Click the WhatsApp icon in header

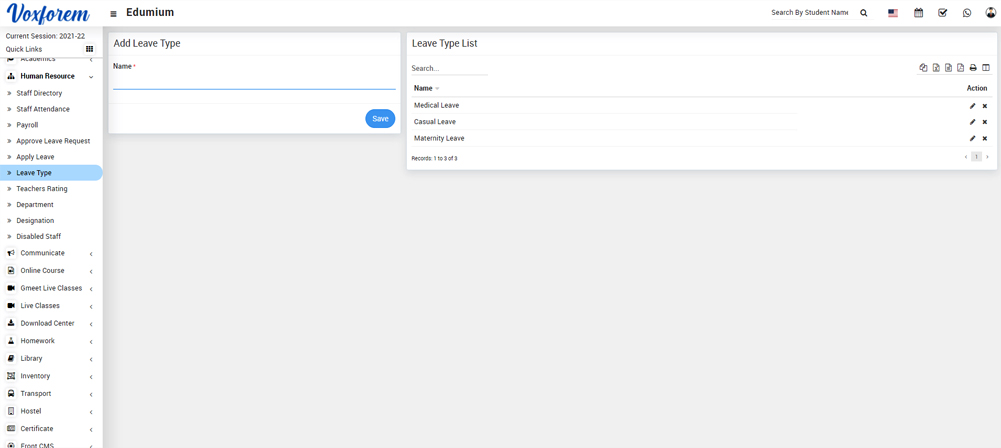(967, 13)
